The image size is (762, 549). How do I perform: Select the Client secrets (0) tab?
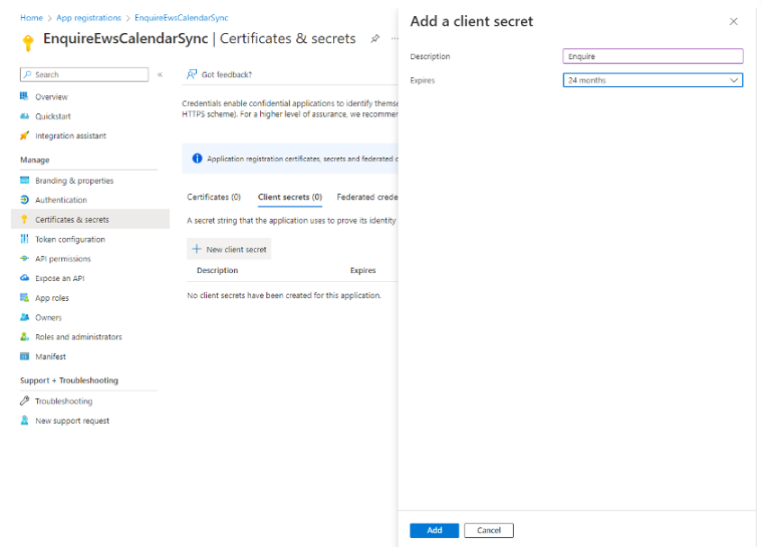pos(290,197)
